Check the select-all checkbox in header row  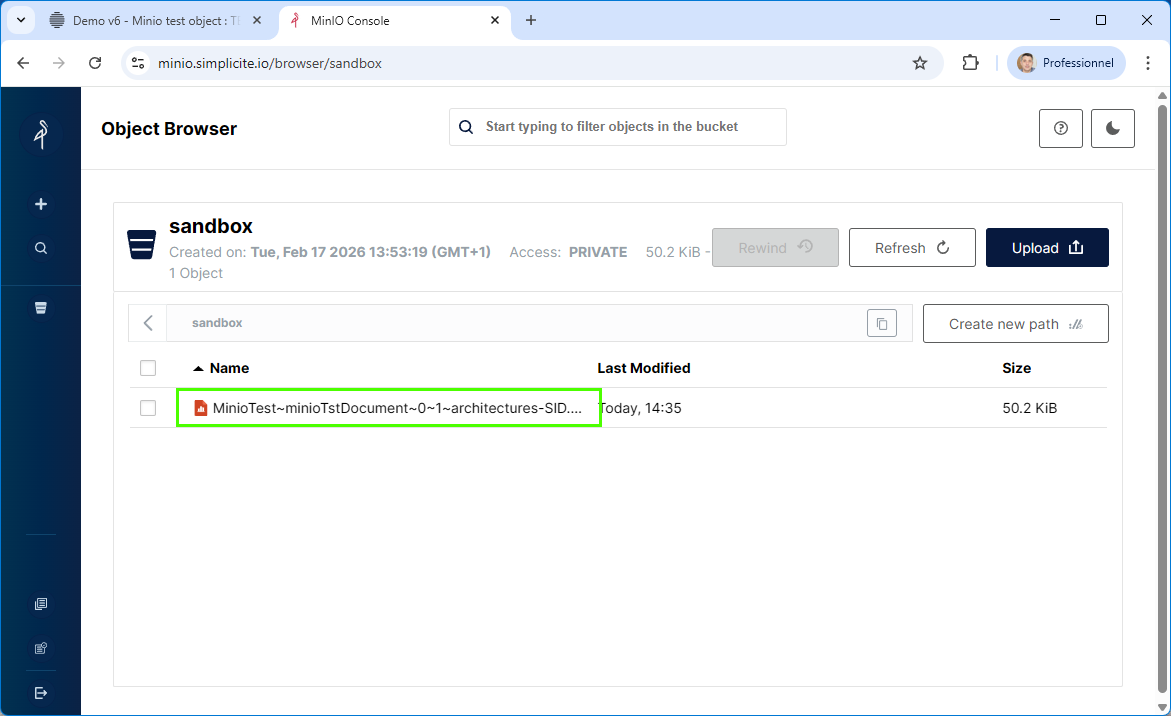point(148,368)
